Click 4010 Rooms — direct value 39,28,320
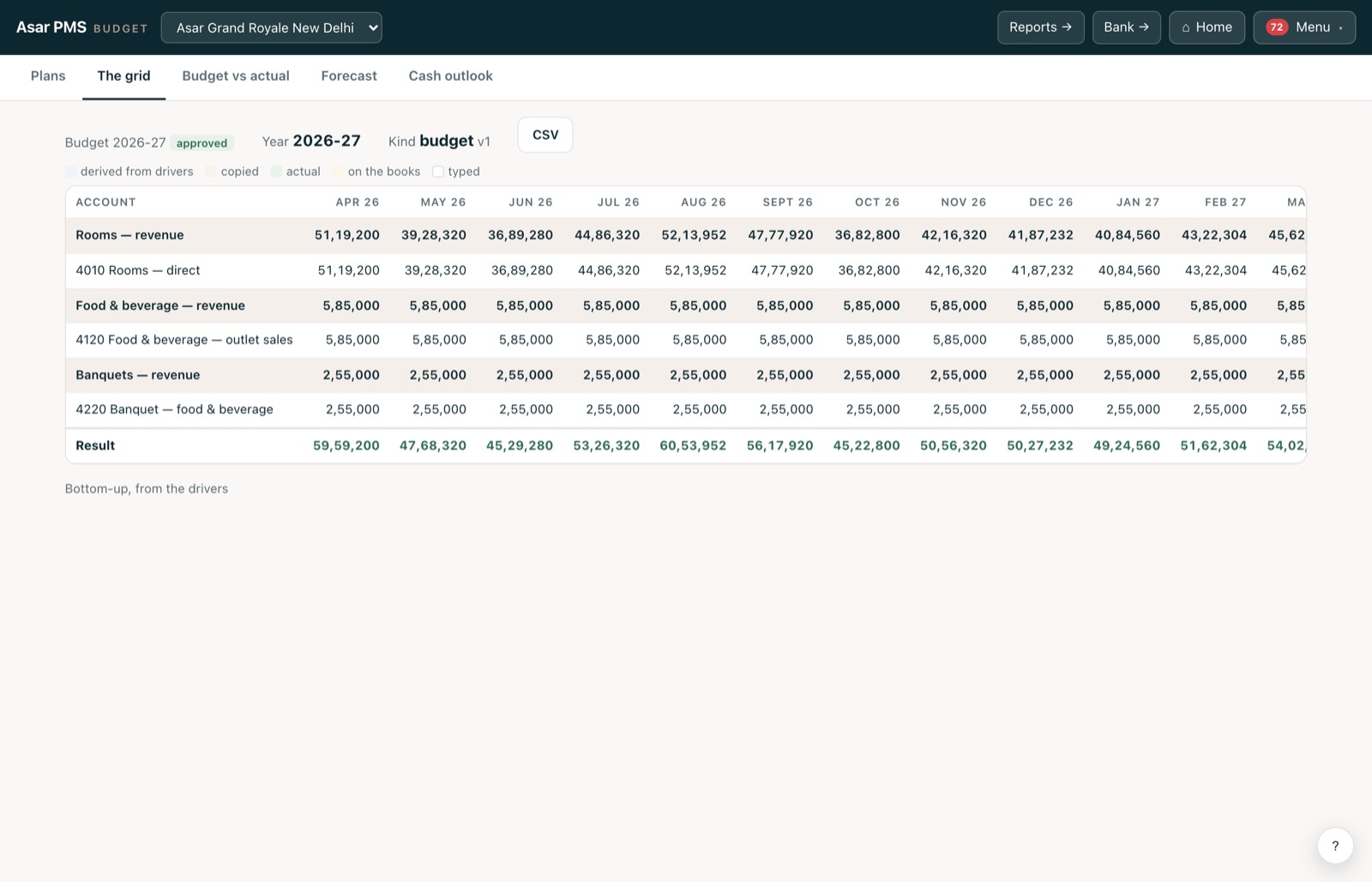Screen dimensions: 1372x882 (436, 270)
